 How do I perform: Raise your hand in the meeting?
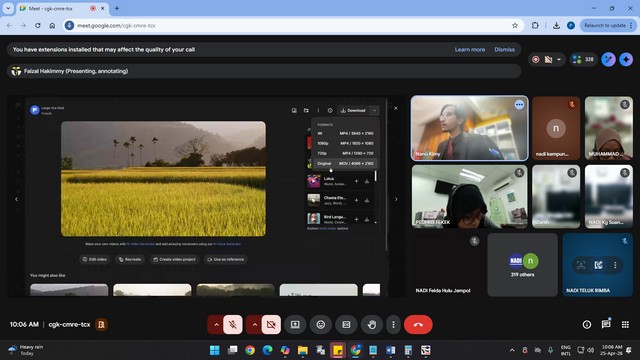[372, 325]
